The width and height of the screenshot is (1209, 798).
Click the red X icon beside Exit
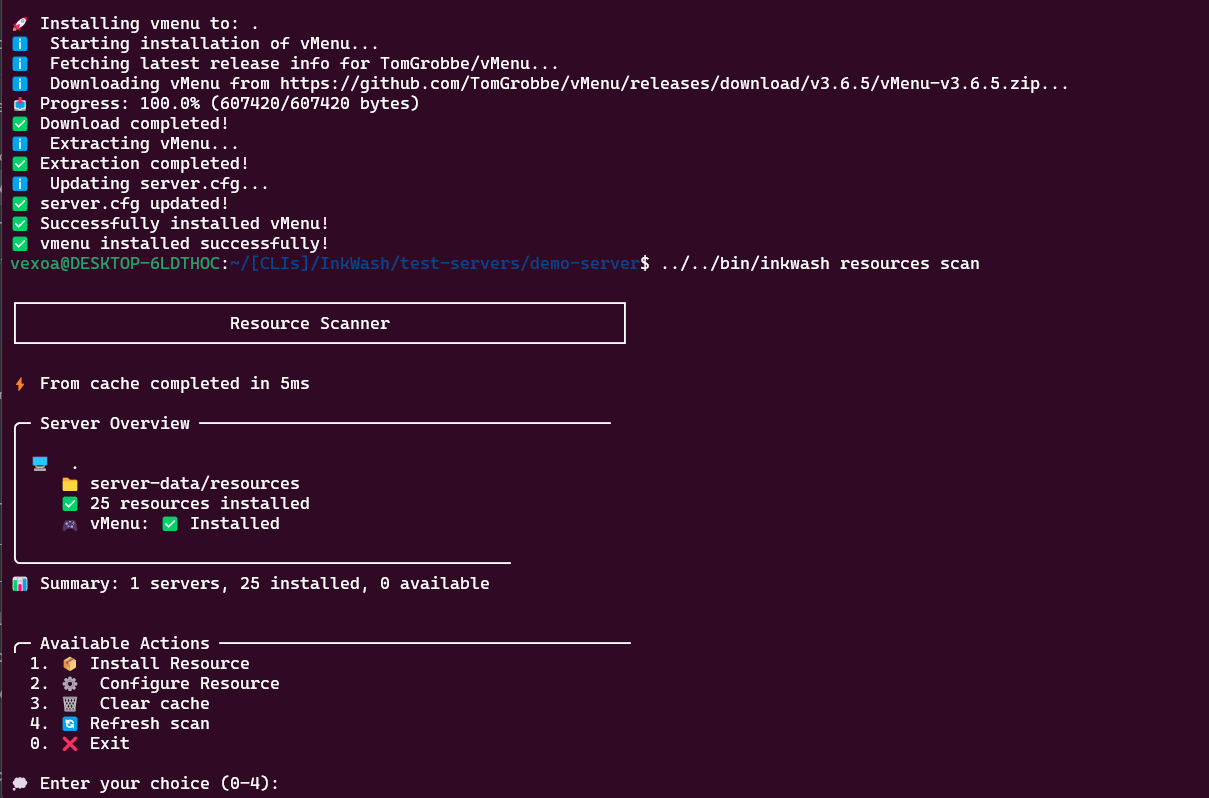click(70, 743)
